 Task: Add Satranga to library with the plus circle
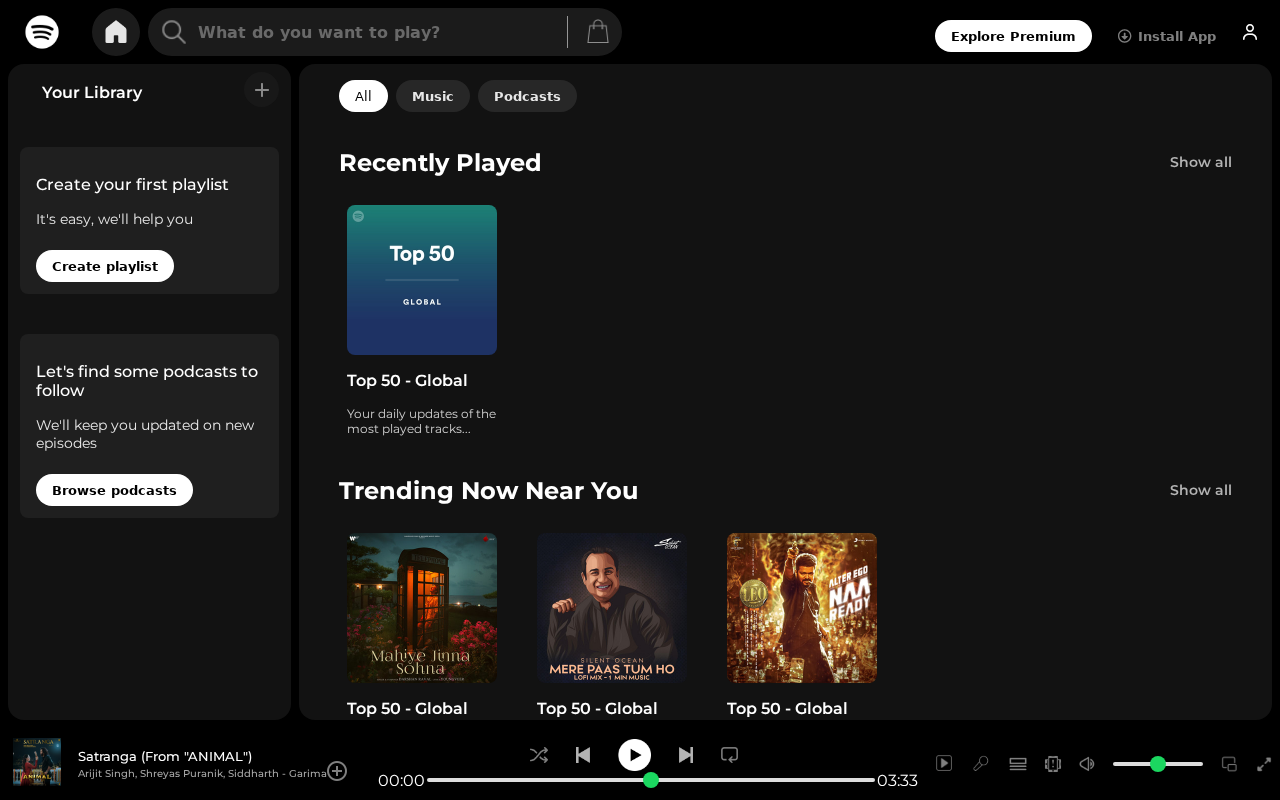point(338,770)
